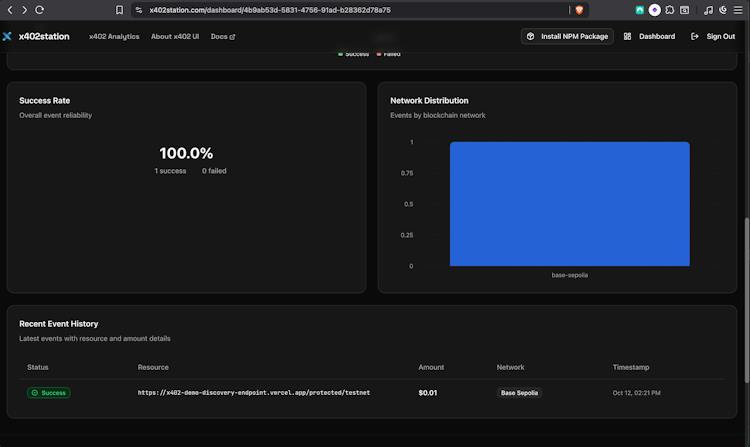Click the vertical page scrollbar
This screenshot has width=750, height=447.
(747, 300)
